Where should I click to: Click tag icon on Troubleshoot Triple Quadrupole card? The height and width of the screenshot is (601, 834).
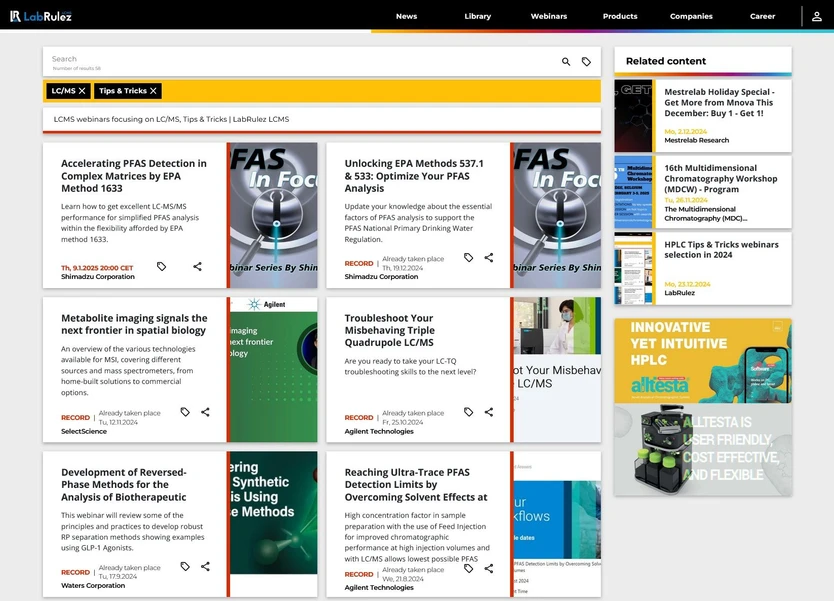(469, 412)
